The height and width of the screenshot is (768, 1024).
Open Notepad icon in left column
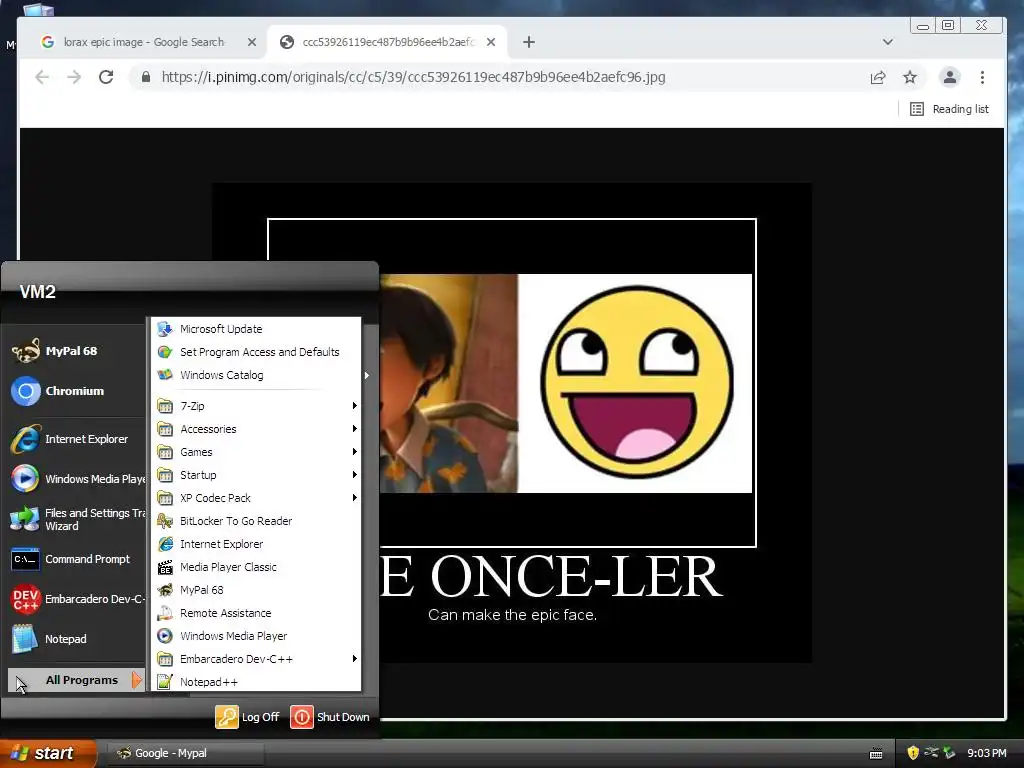[26, 639]
